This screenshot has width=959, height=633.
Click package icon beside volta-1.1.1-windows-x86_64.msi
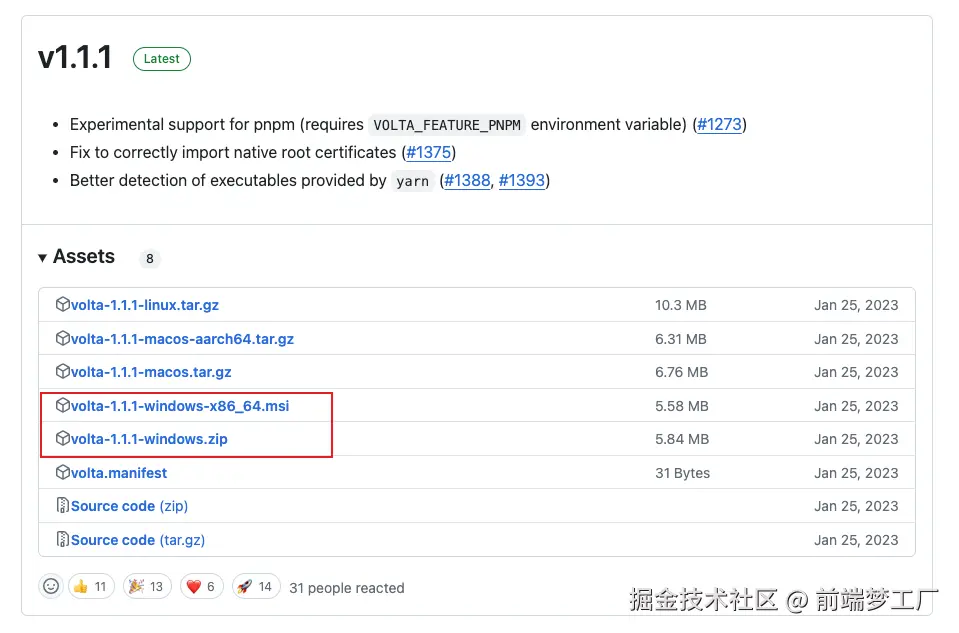62,405
